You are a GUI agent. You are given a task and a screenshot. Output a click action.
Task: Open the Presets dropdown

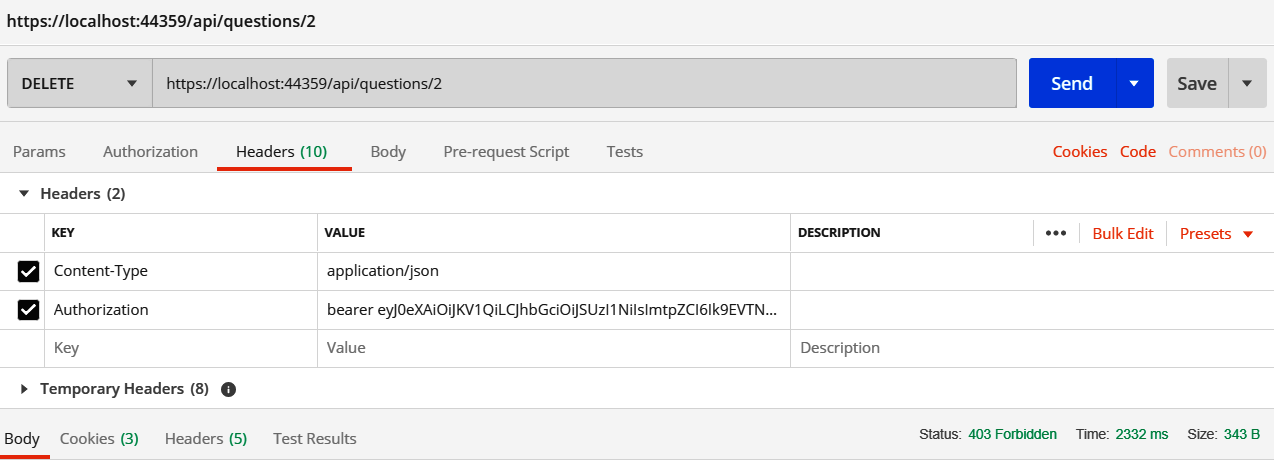tap(1216, 233)
